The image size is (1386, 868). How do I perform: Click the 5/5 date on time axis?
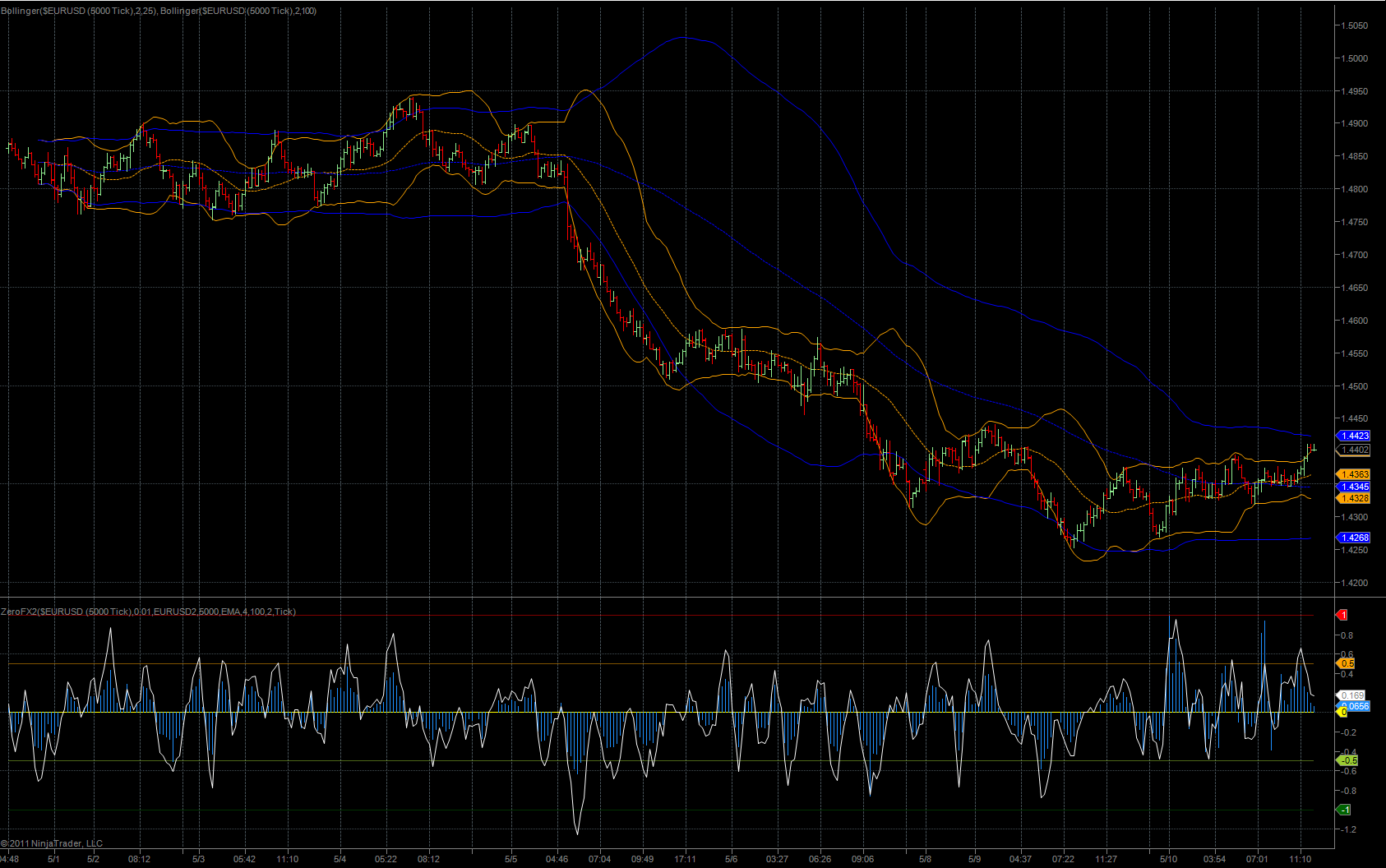[511, 859]
